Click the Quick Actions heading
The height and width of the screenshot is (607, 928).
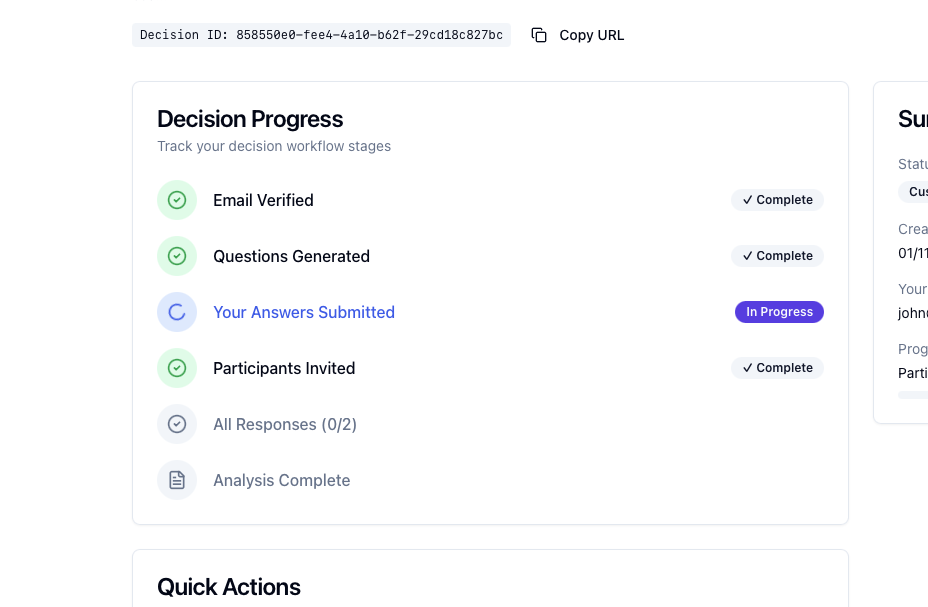coord(228,587)
